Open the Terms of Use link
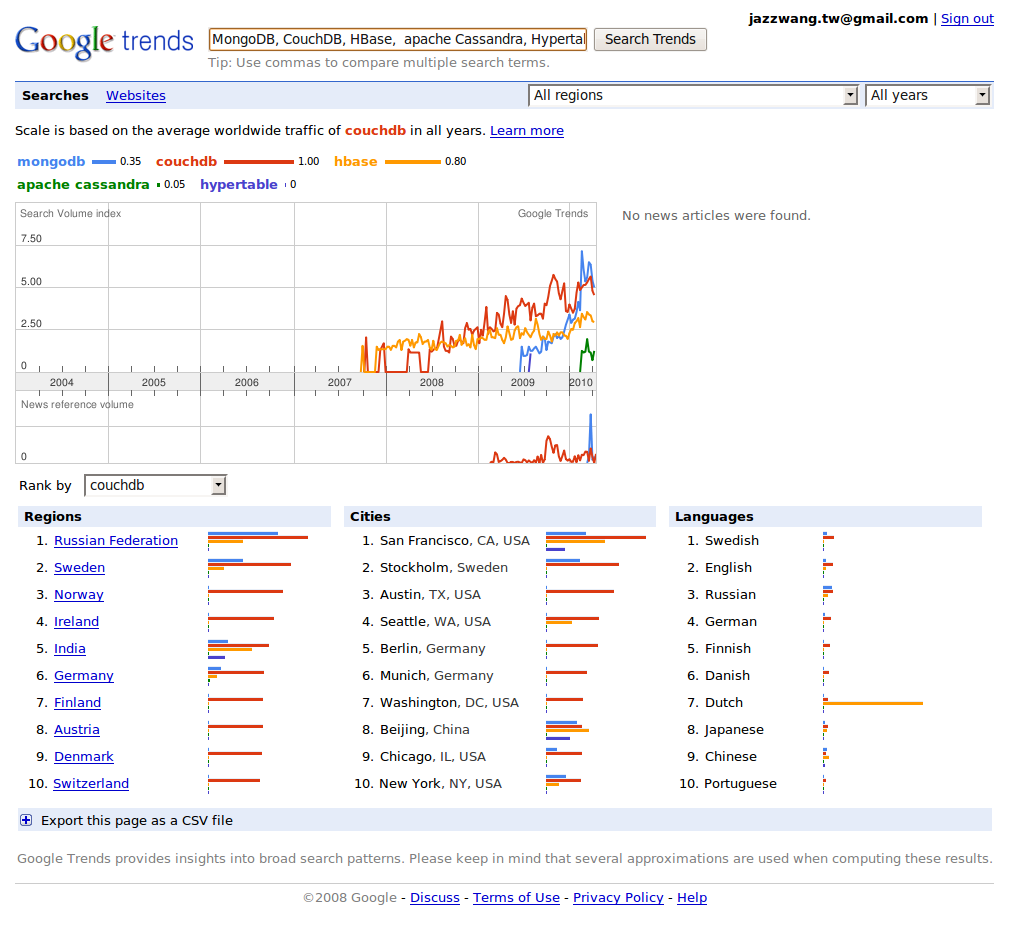This screenshot has width=1009, height=930. [516, 898]
